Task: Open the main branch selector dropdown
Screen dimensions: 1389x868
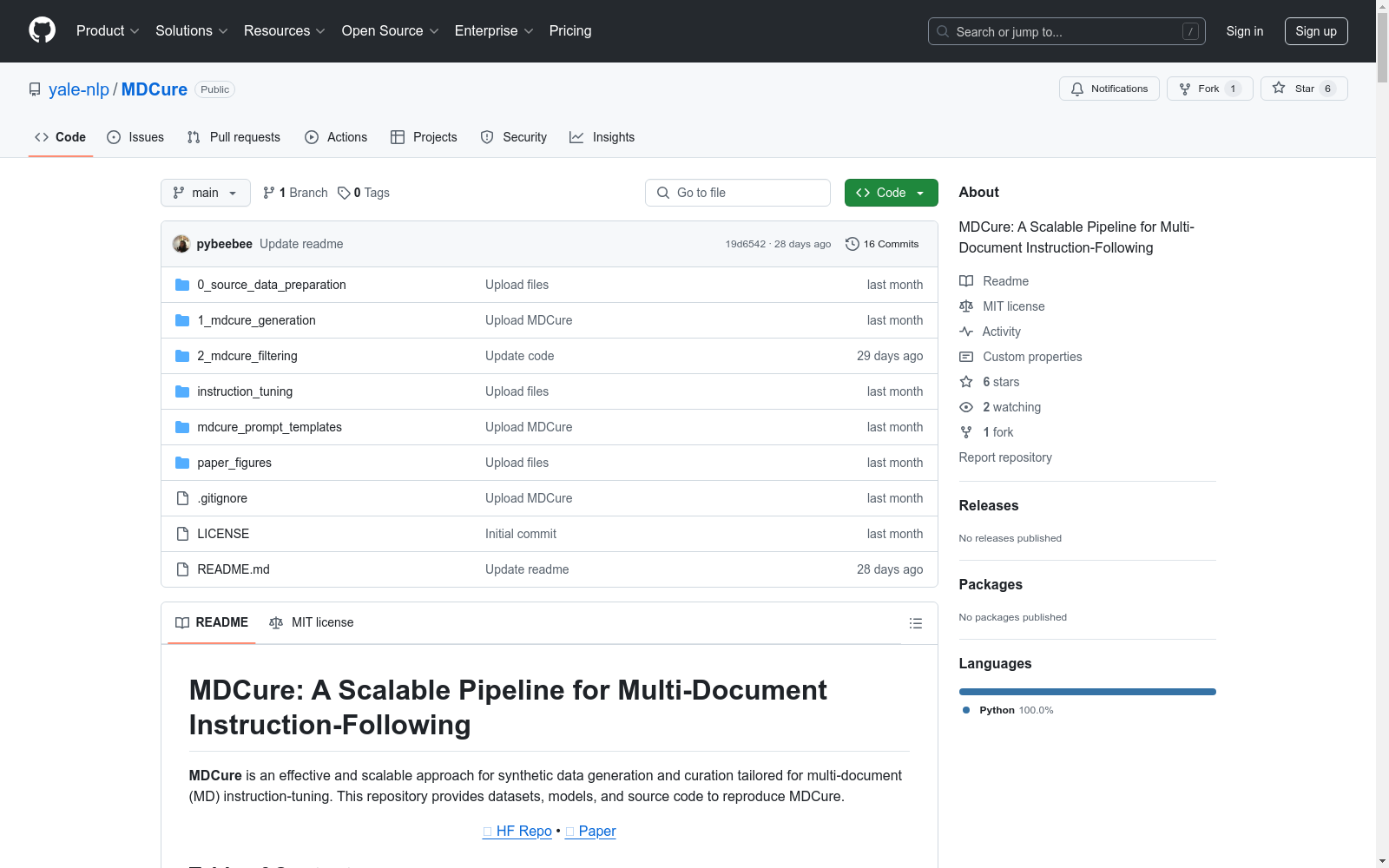Action: [x=206, y=193]
